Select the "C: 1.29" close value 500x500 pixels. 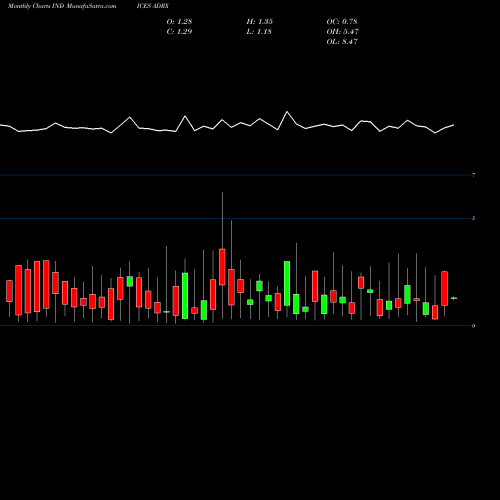coord(179,32)
